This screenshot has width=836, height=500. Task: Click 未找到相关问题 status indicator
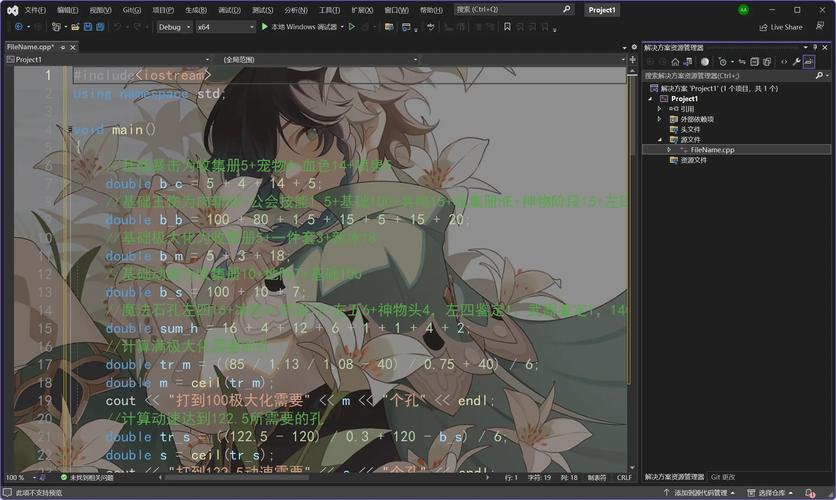pos(86,478)
